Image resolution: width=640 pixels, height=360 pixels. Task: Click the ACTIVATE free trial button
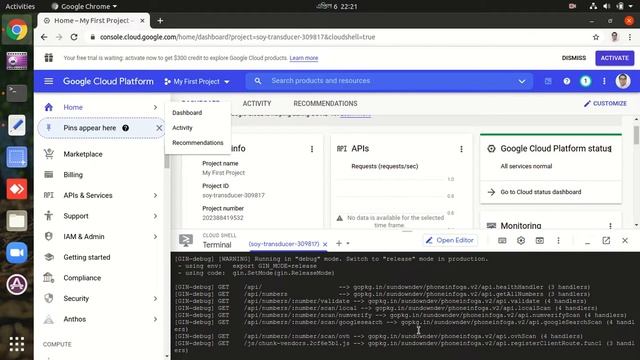pos(614,58)
